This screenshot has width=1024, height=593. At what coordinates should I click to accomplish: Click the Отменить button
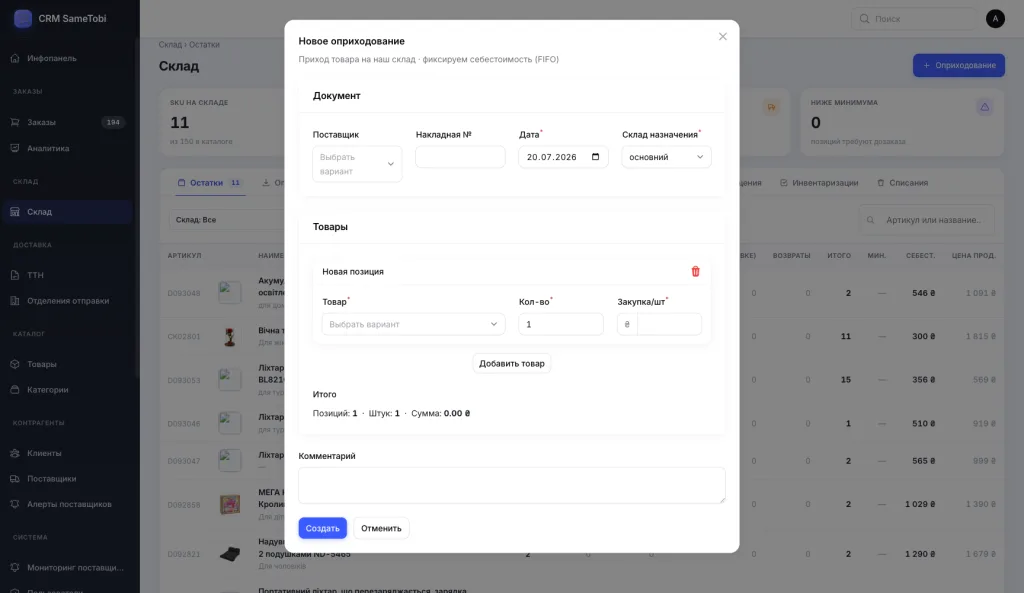(x=381, y=528)
